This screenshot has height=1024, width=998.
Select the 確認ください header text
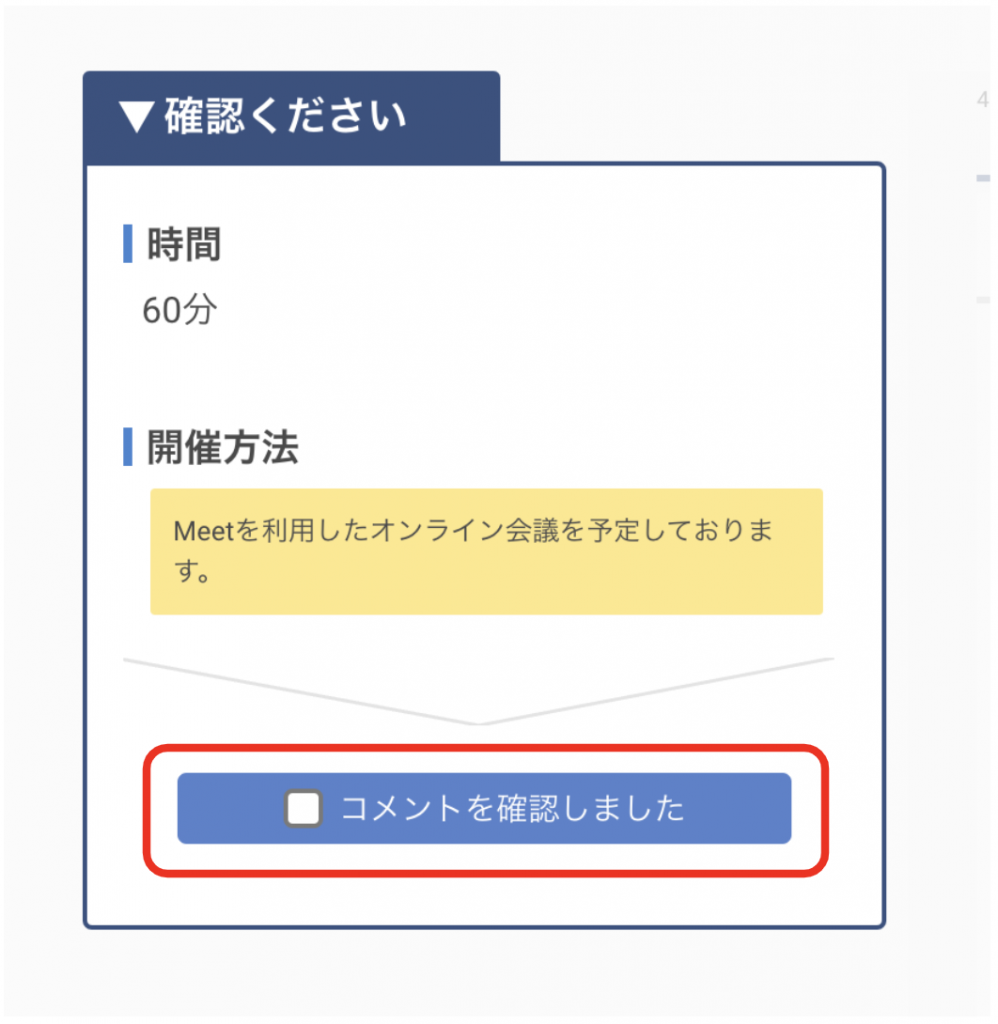coord(285,117)
